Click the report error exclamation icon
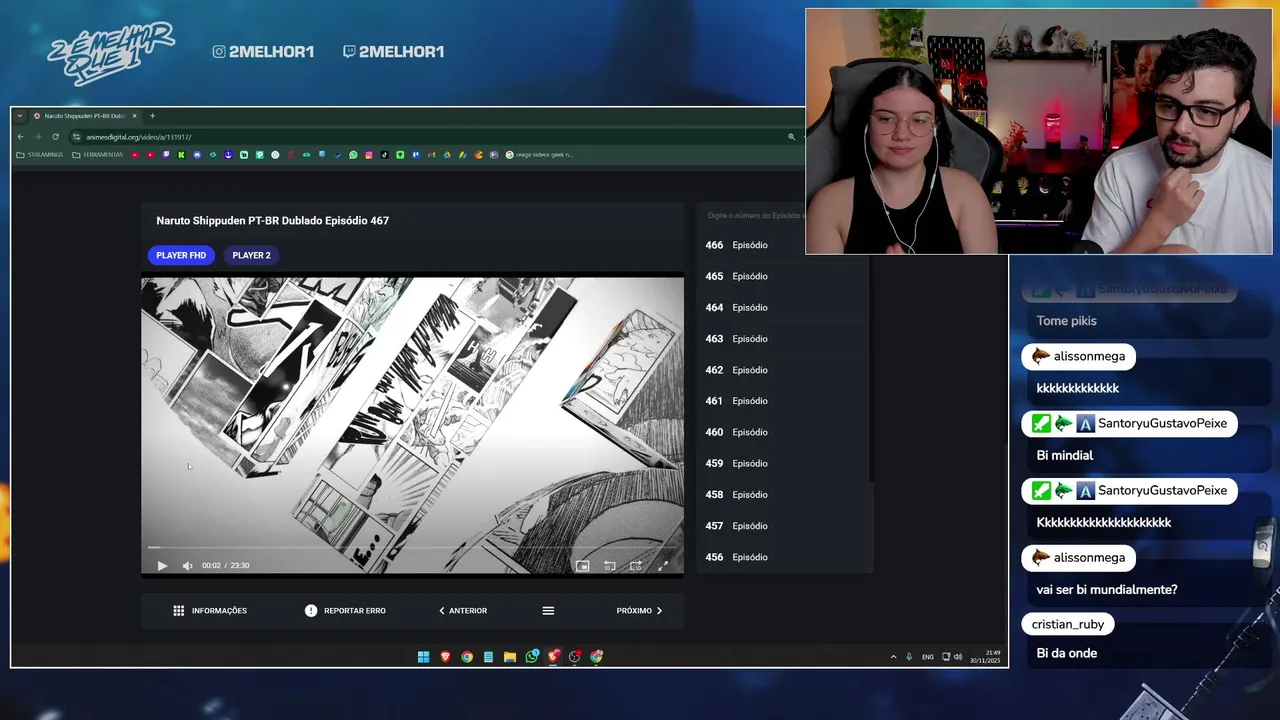This screenshot has height=720, width=1280. 311,611
